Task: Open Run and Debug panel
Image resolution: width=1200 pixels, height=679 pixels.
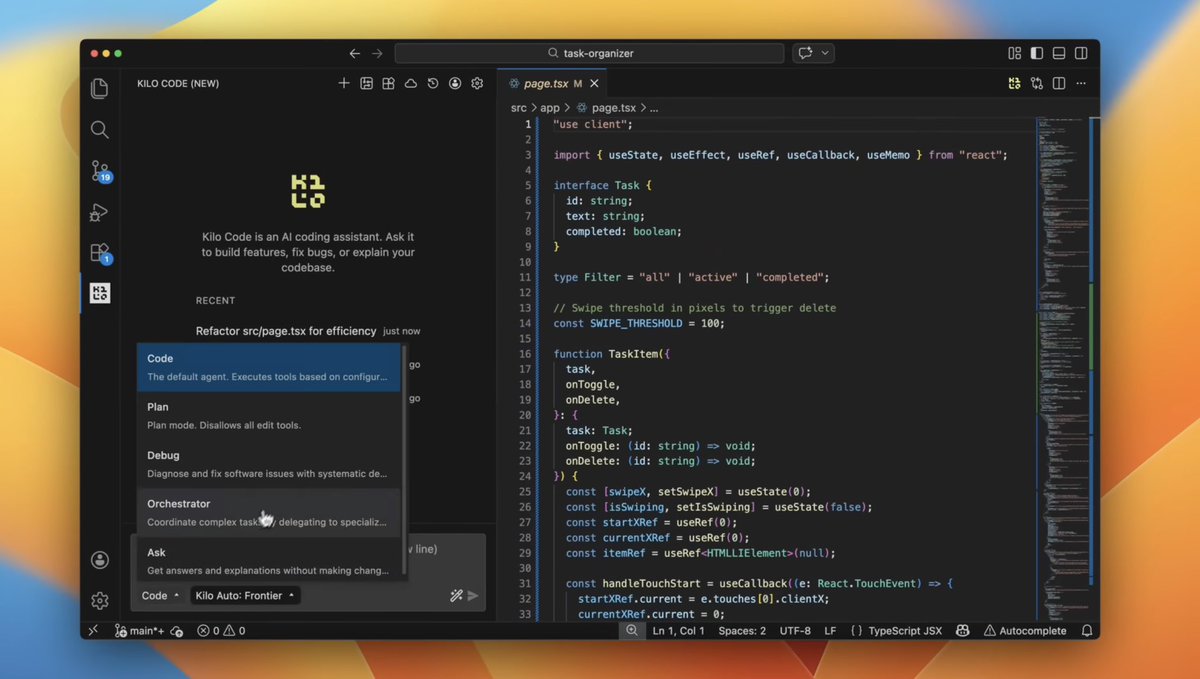Action: (99, 212)
